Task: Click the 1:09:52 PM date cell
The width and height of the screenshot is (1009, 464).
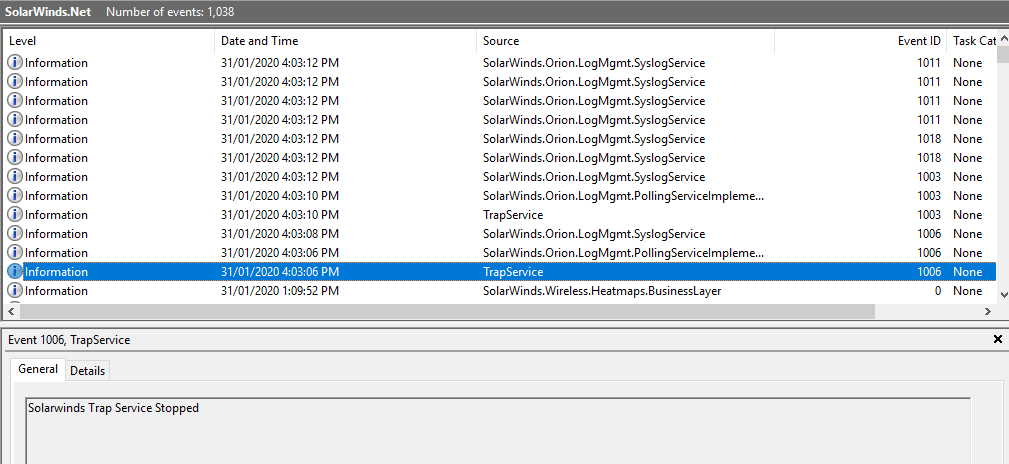Action: 280,291
